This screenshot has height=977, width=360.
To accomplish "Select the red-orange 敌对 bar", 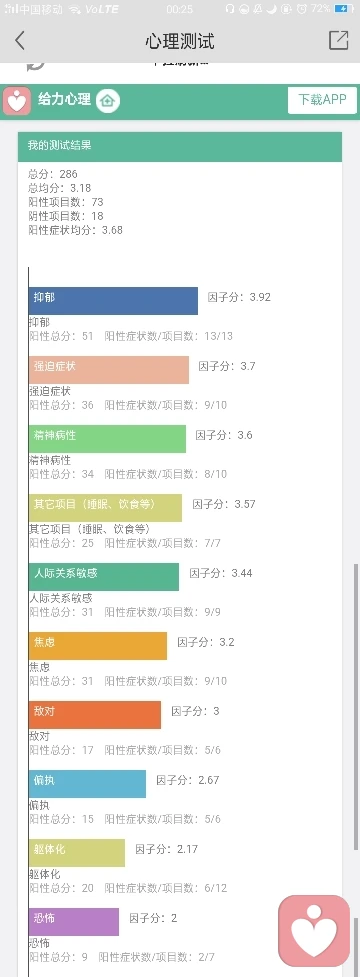I will point(95,715).
